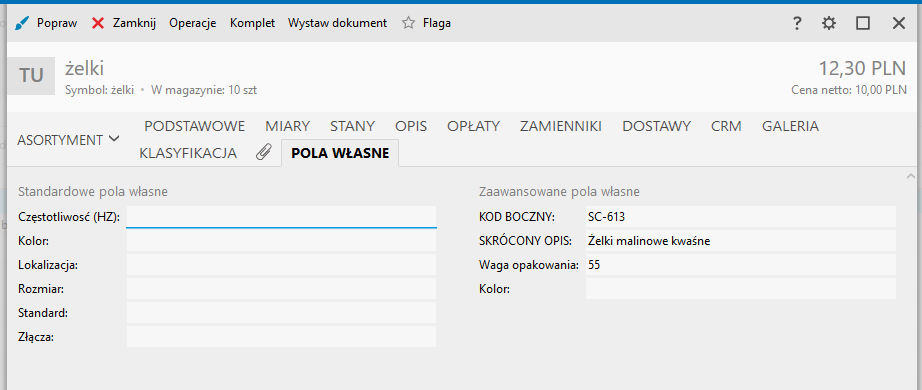The height and width of the screenshot is (390, 922).
Task: Select the POLA WŁASNE tab
Action: (340, 154)
